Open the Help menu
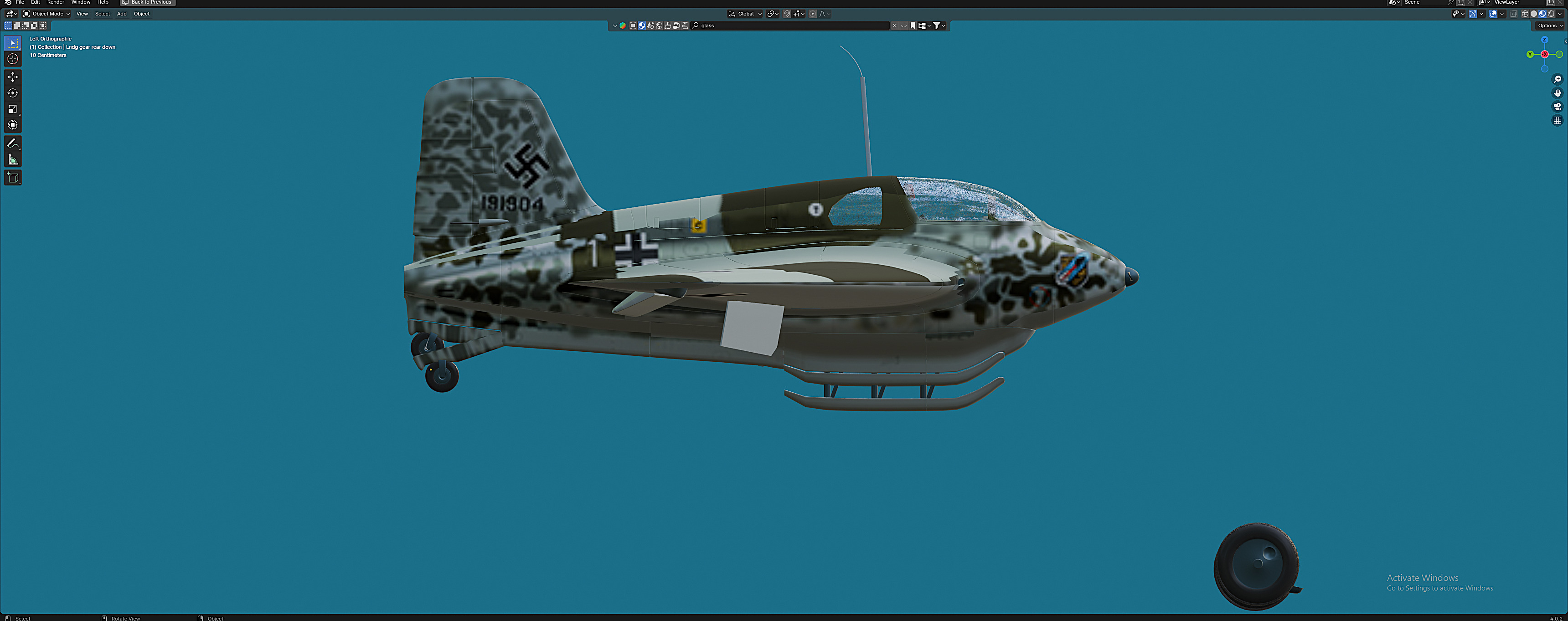The height and width of the screenshot is (621, 1568). (x=103, y=2)
